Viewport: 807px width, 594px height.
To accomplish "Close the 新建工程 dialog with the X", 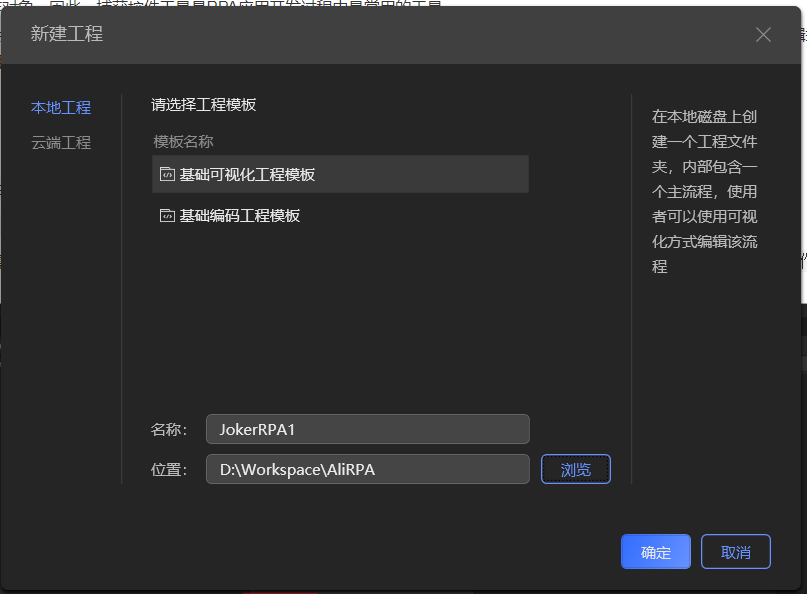I will click(763, 34).
